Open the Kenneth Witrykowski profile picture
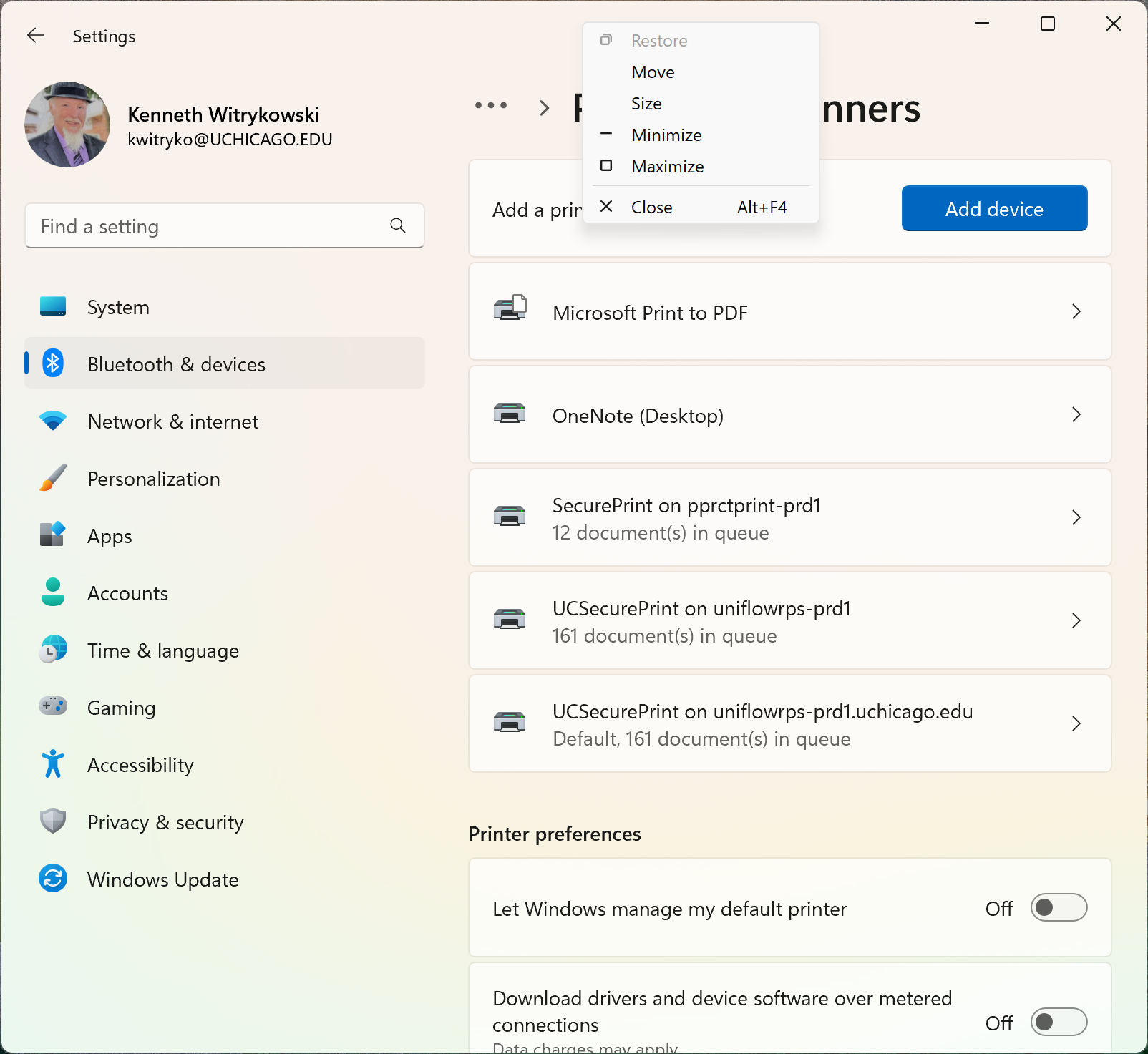The width and height of the screenshot is (1148, 1054). pos(67,125)
